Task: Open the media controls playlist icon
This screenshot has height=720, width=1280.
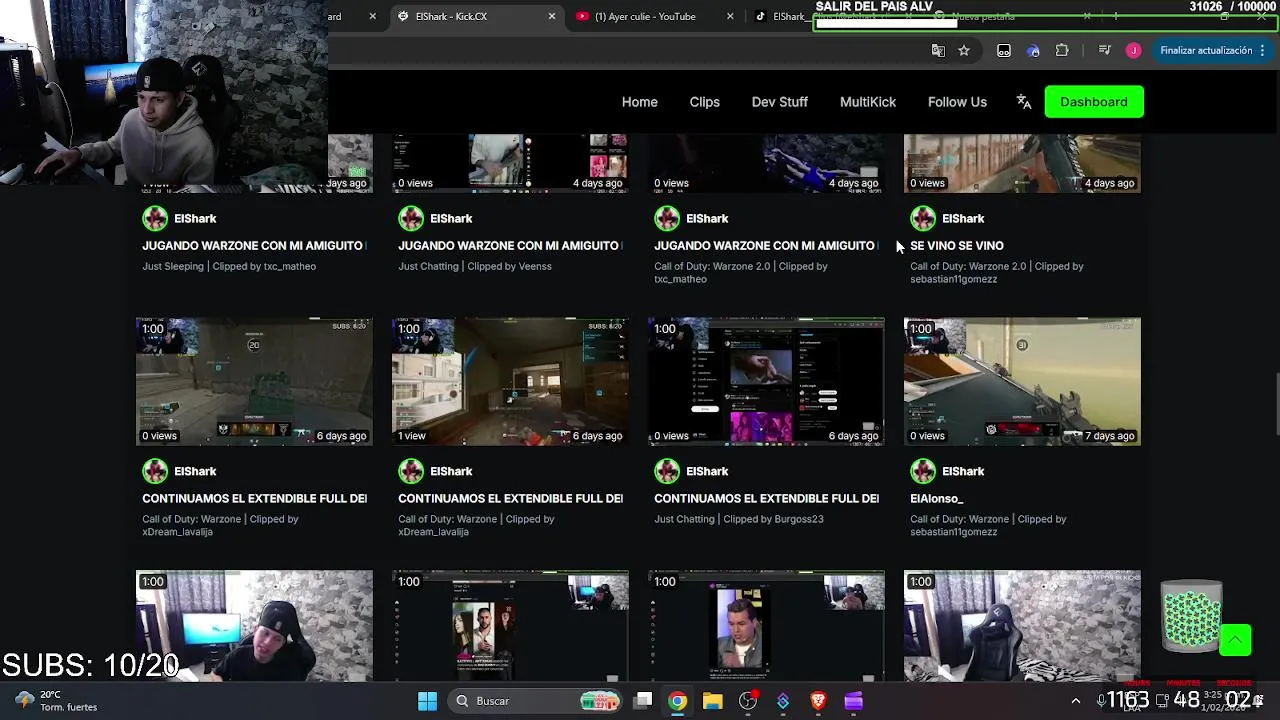Action: click(x=1105, y=50)
